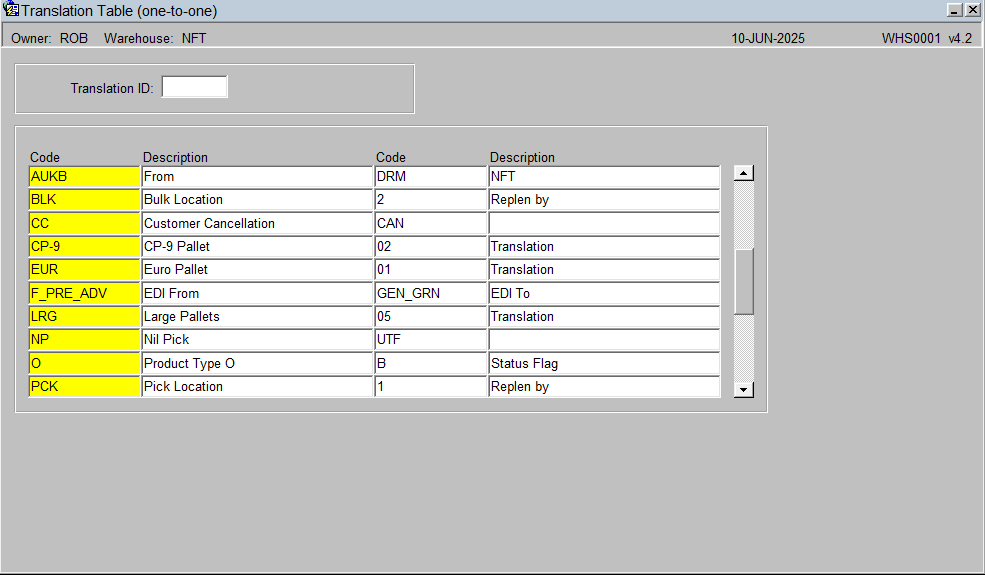Click the 'Euro Pallet' description cell
This screenshot has width=985, height=575.
258,270
